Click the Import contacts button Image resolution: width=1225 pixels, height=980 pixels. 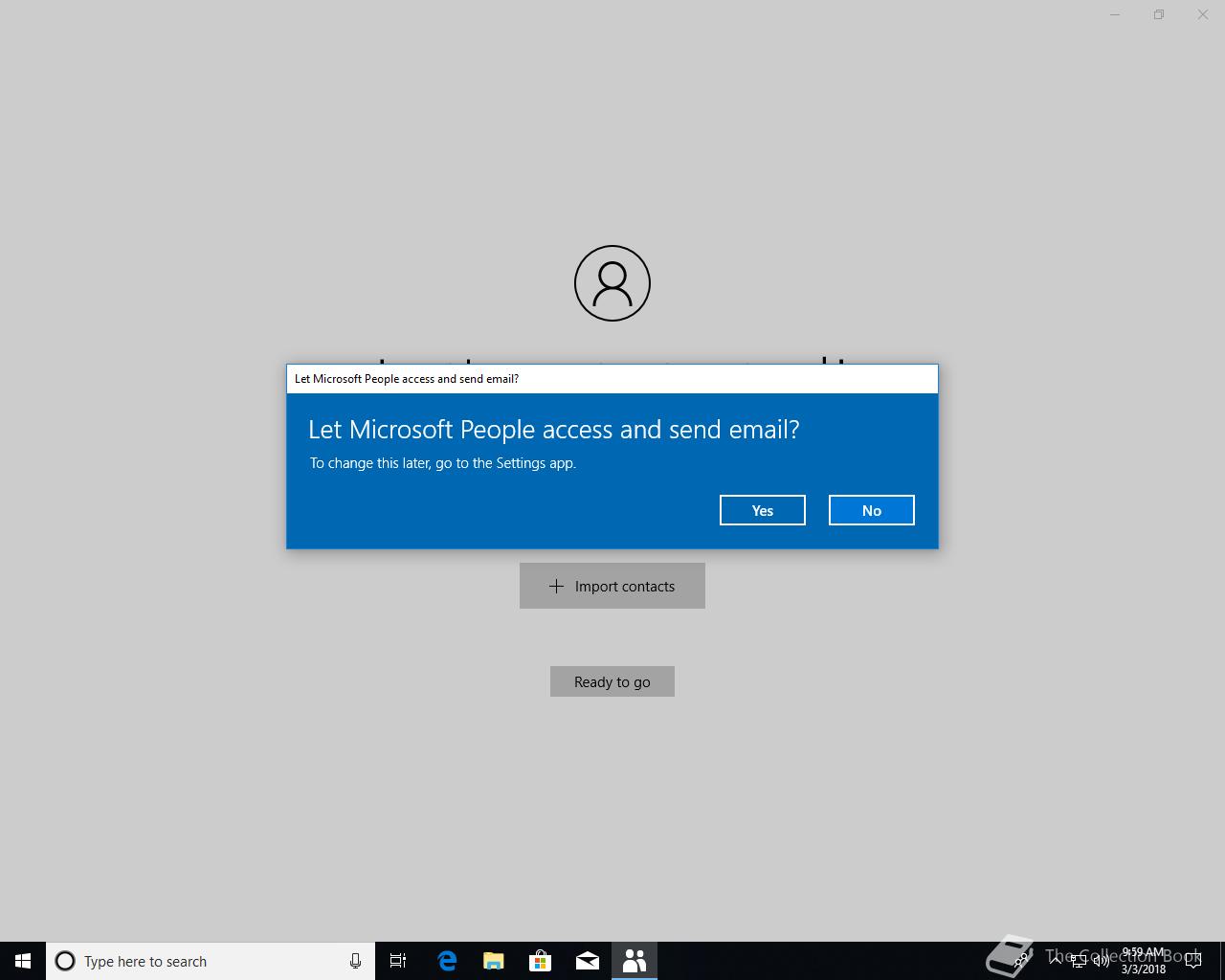click(x=612, y=586)
